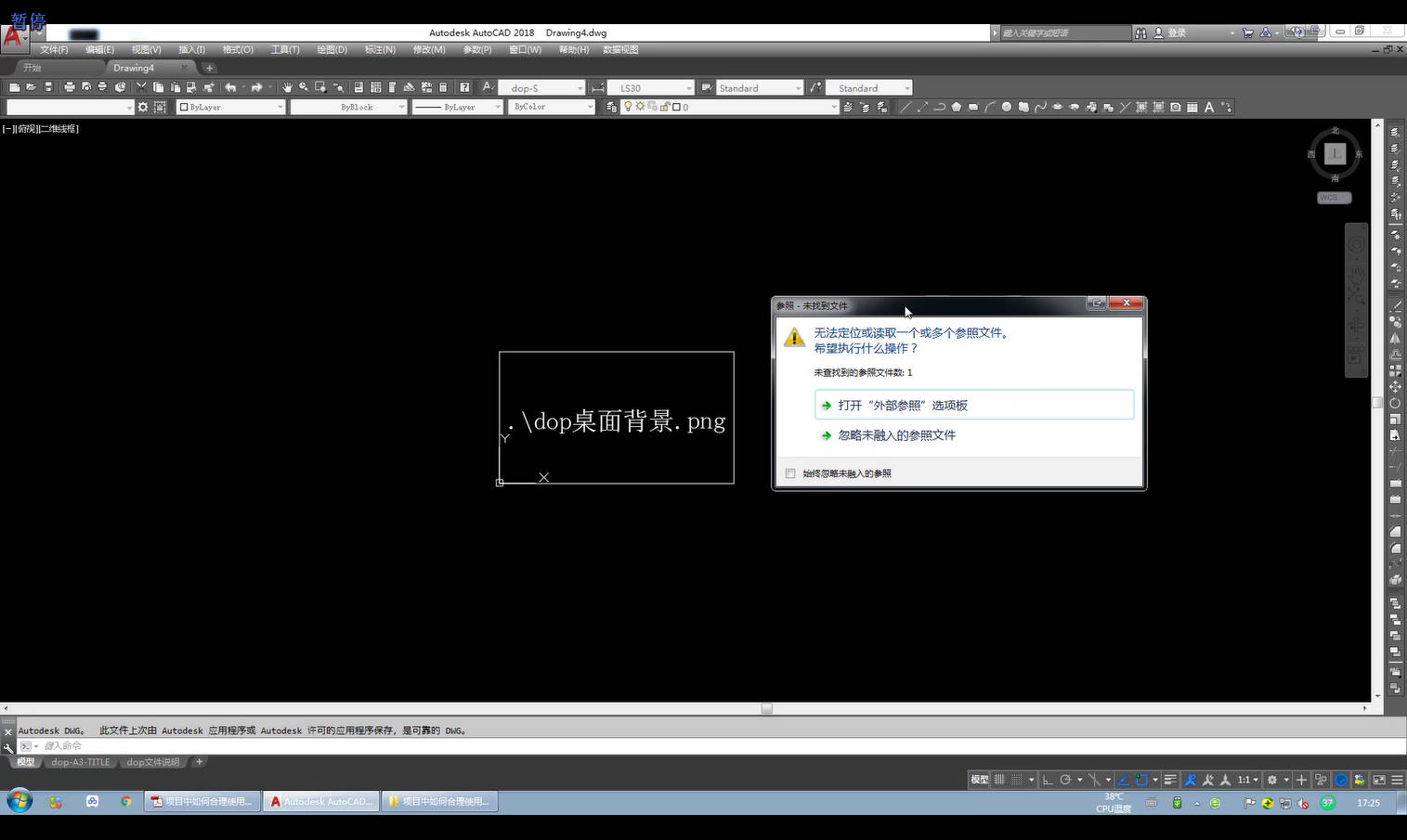Check the always ignore unresolved references checkbox
Screen dimensions: 1407x840
pos(790,473)
